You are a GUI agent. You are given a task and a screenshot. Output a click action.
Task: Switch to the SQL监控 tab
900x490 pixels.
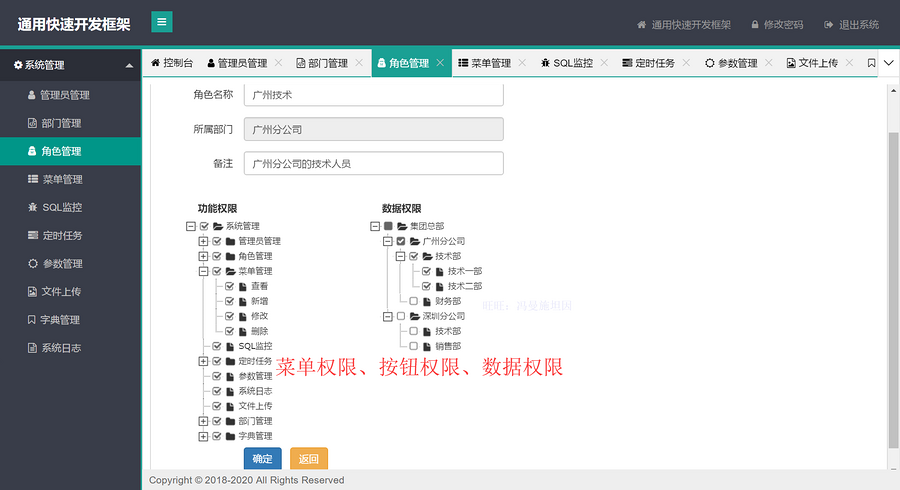[x=567, y=63]
